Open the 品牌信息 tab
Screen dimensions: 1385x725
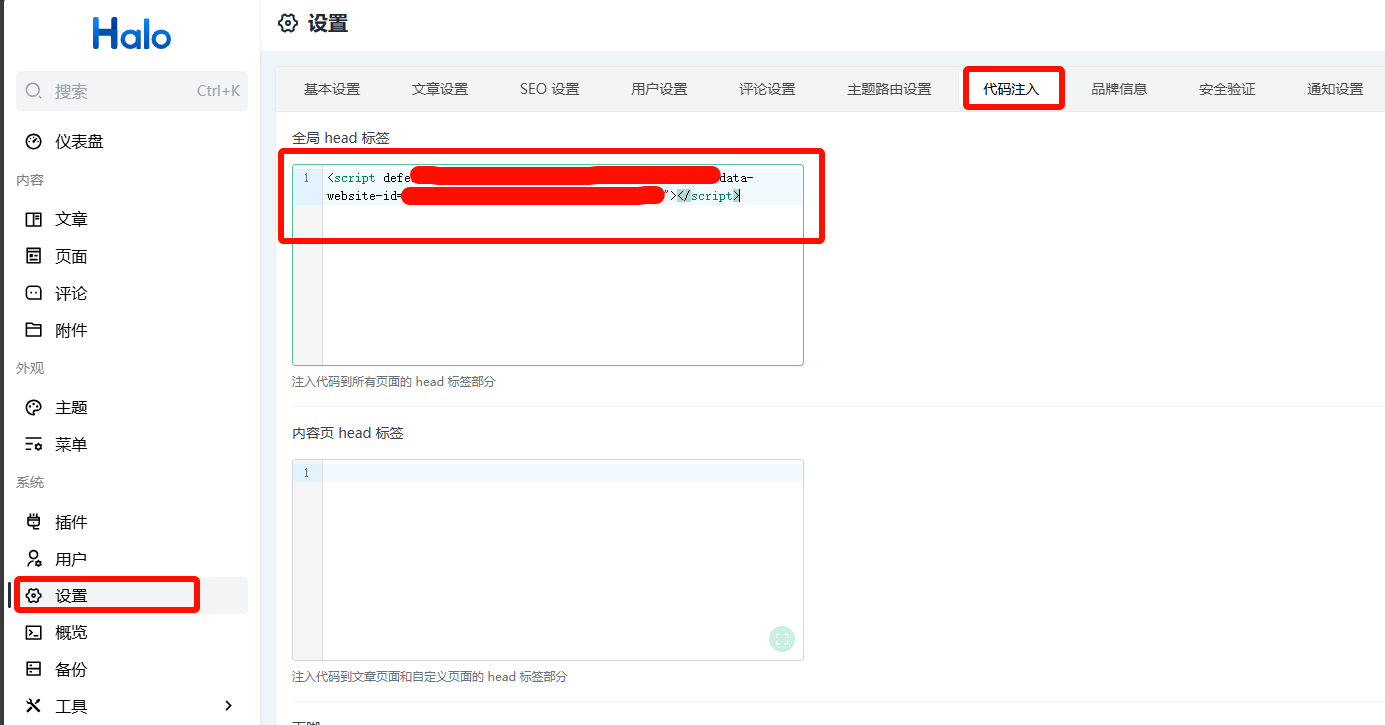pyautogui.click(x=1120, y=89)
